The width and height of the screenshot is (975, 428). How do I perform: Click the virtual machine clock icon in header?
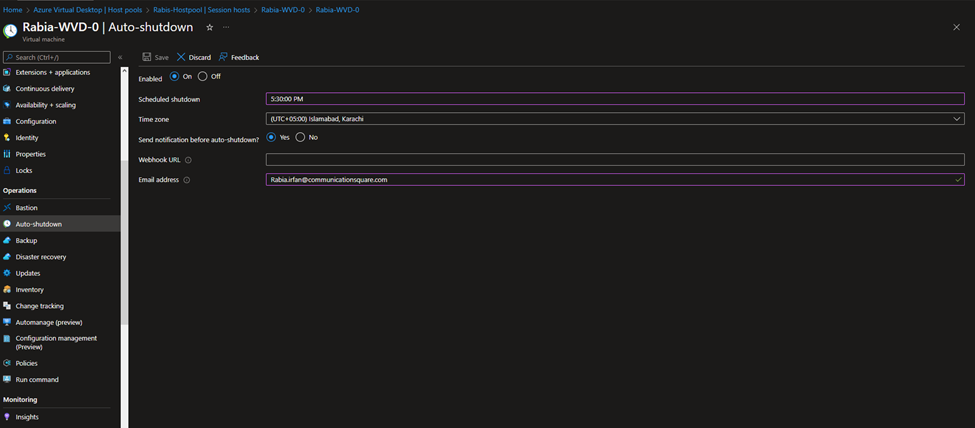(x=10, y=31)
